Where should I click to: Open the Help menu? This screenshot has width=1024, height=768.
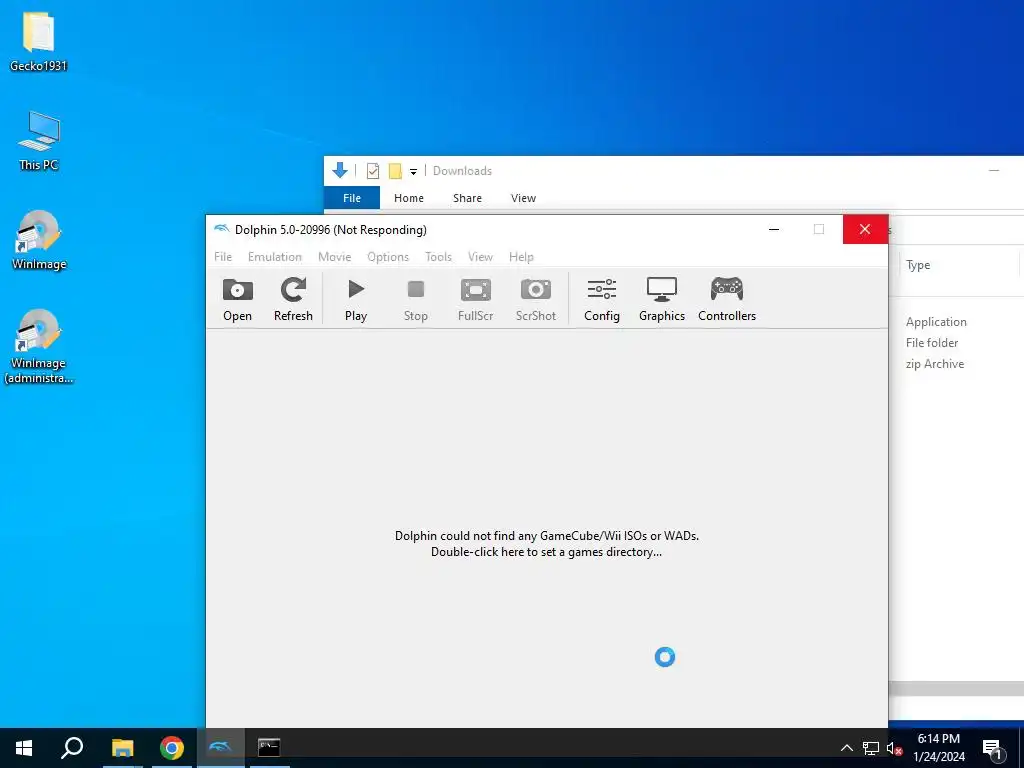tap(521, 257)
